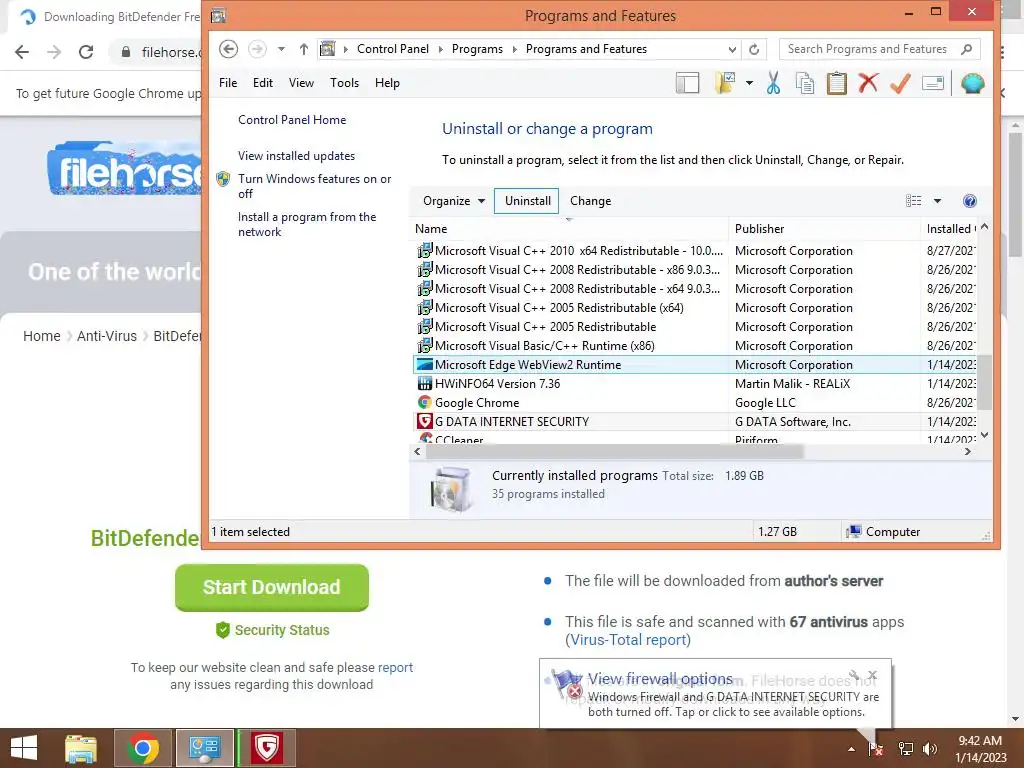Open the Edit menu
Image resolution: width=1024 pixels, height=768 pixels.
(x=263, y=83)
